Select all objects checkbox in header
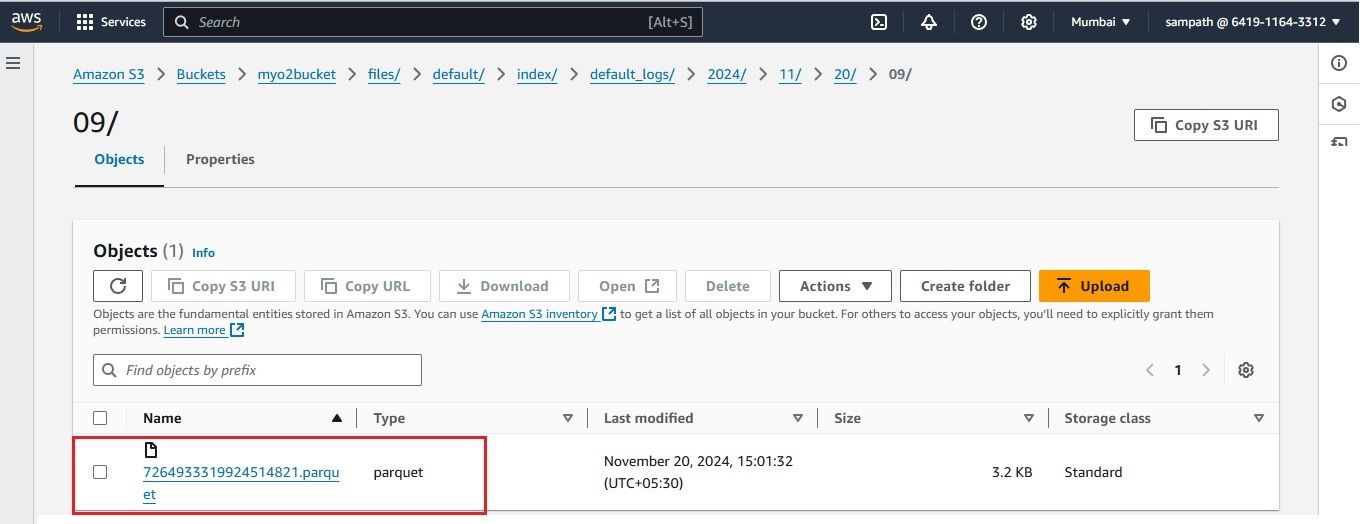This screenshot has width=1366, height=524. point(100,418)
